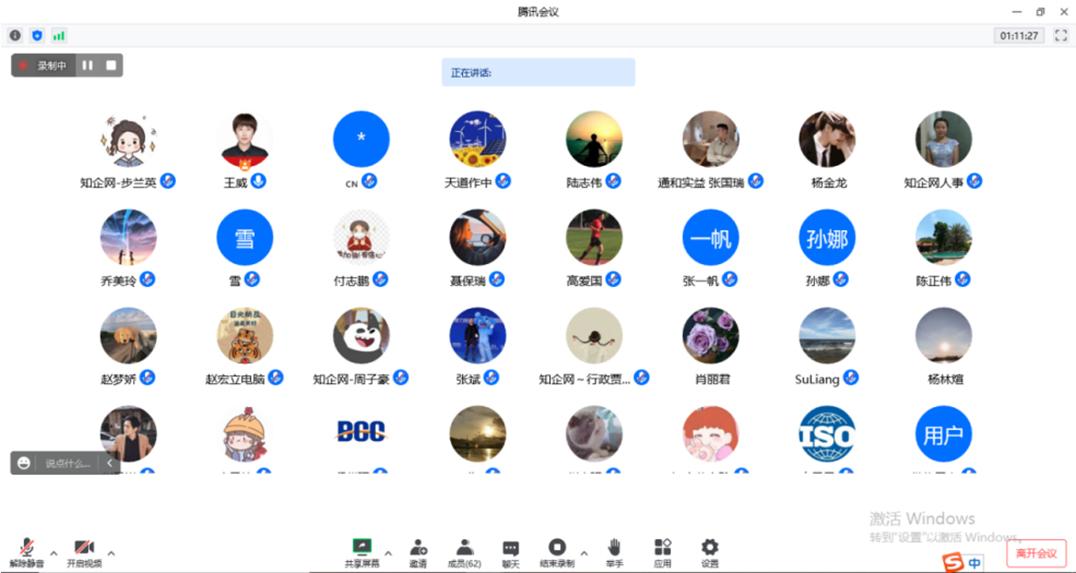Screen dimensions: 1076x573
Task: Open share screen options arrow
Action: coord(388,553)
